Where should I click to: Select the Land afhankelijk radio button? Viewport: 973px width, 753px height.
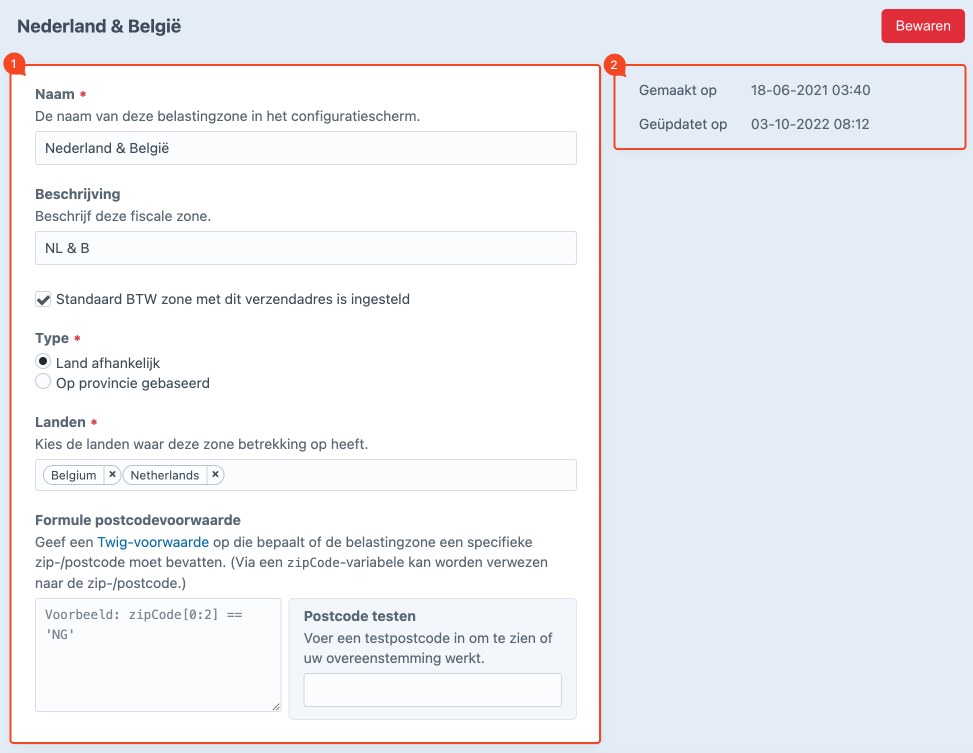pyautogui.click(x=41, y=362)
